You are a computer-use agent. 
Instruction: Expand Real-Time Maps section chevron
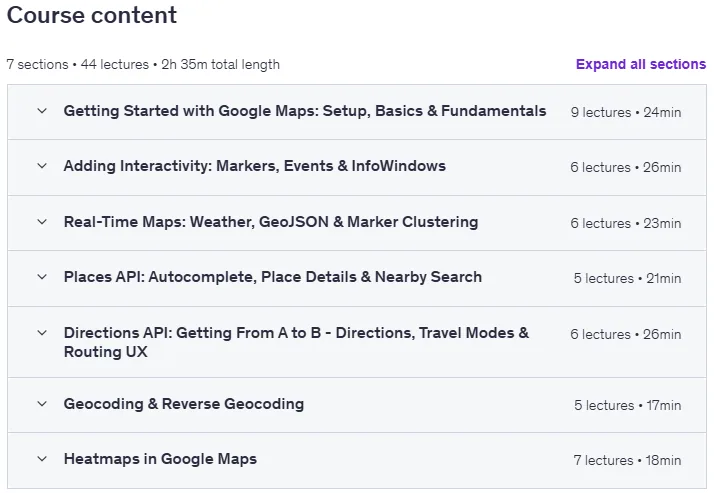(42, 222)
